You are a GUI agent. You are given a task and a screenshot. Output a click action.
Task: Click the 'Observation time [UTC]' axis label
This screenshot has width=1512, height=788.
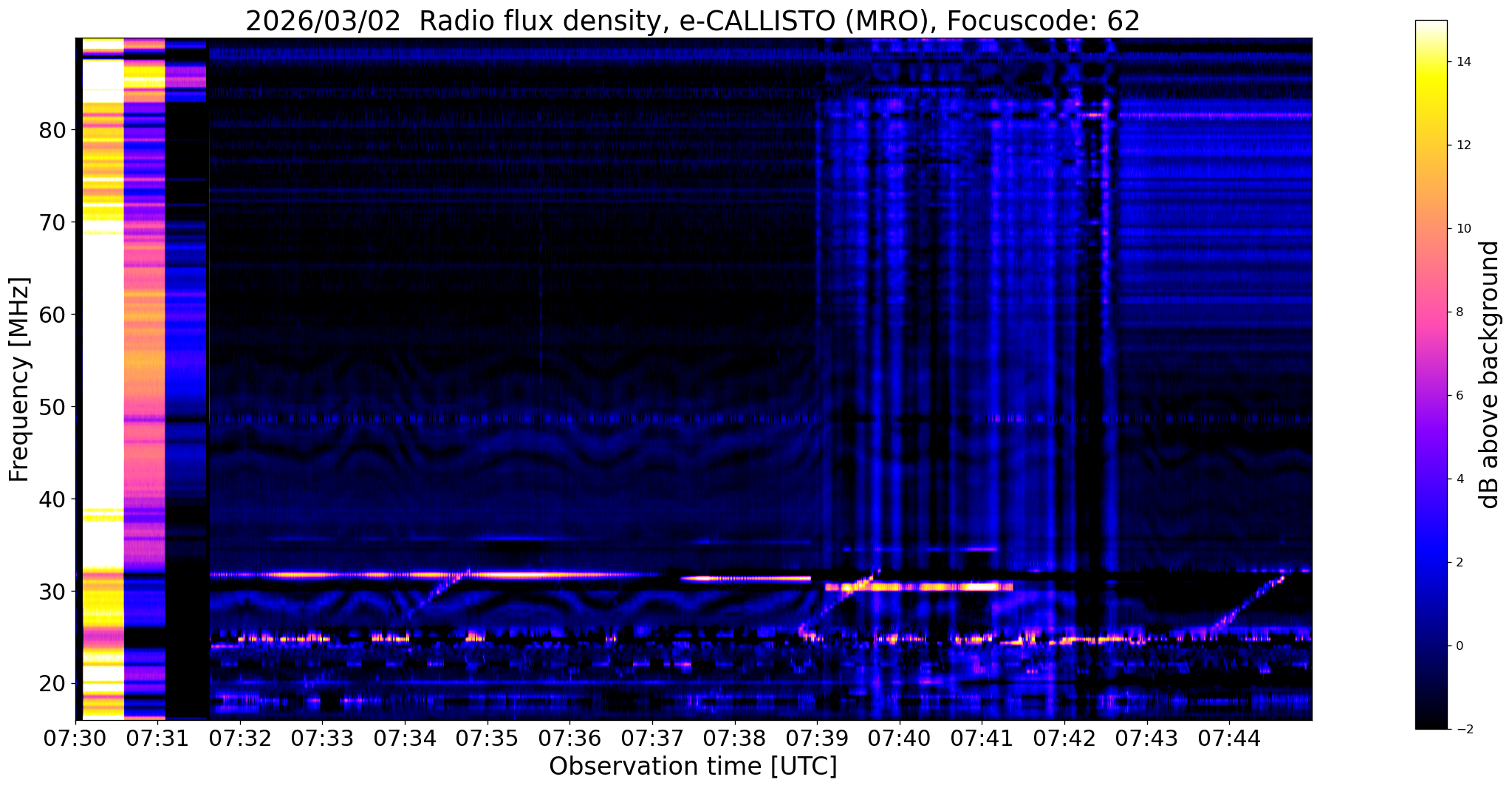693,767
